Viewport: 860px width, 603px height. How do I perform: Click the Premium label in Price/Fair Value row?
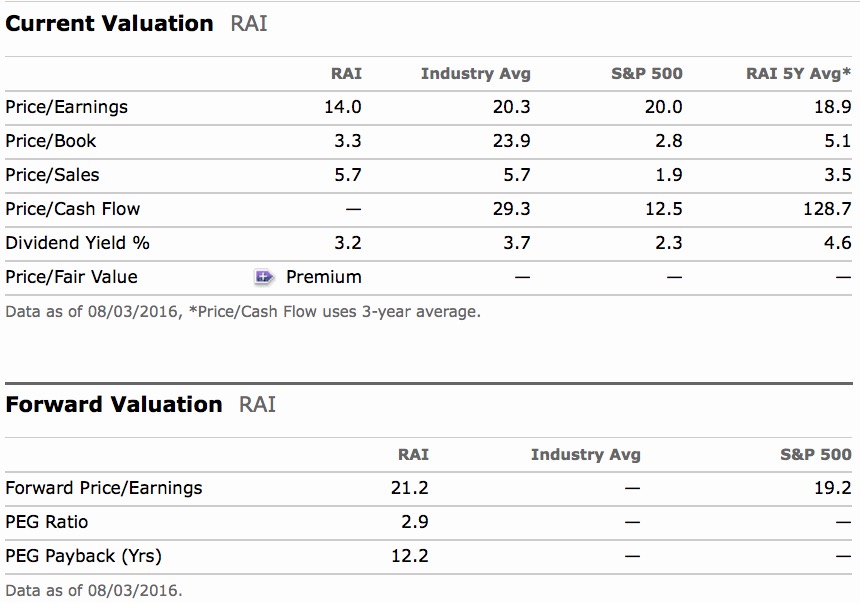(x=323, y=277)
